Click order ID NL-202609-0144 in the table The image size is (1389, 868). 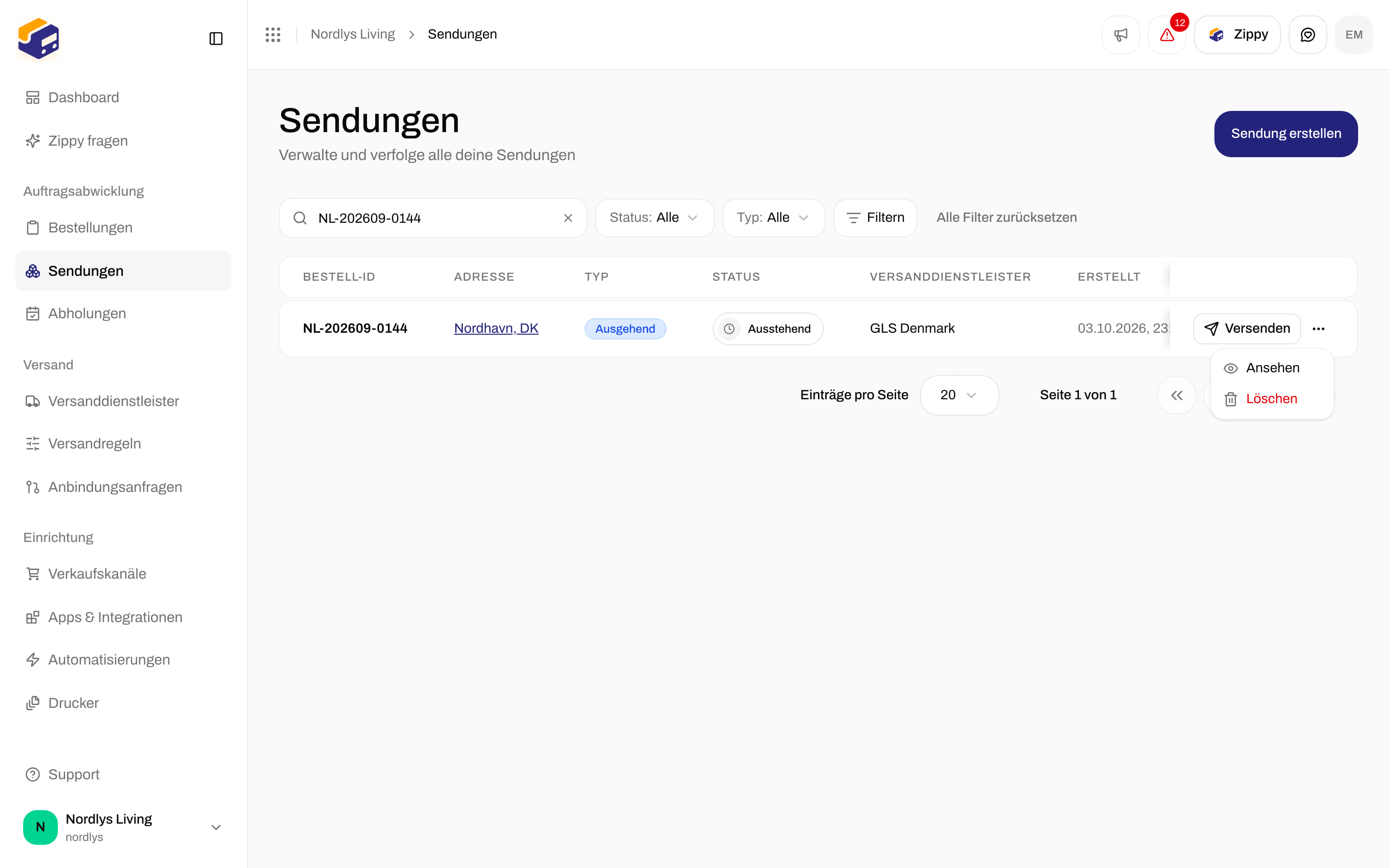355,328
